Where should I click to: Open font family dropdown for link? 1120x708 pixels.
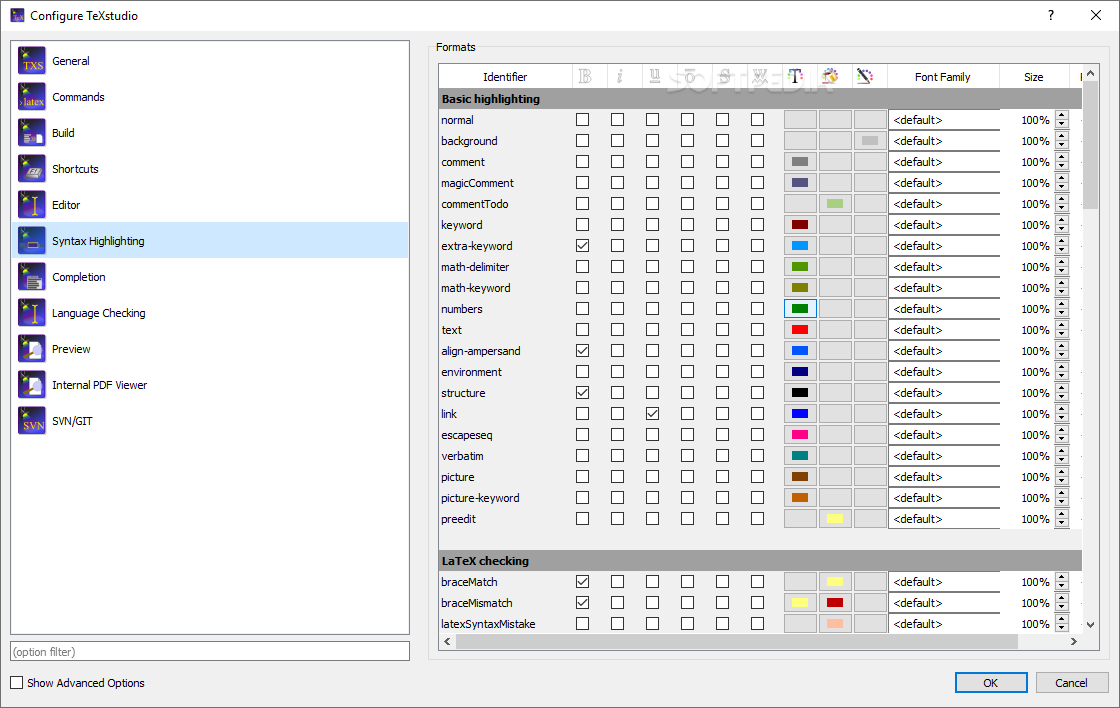tap(944, 414)
